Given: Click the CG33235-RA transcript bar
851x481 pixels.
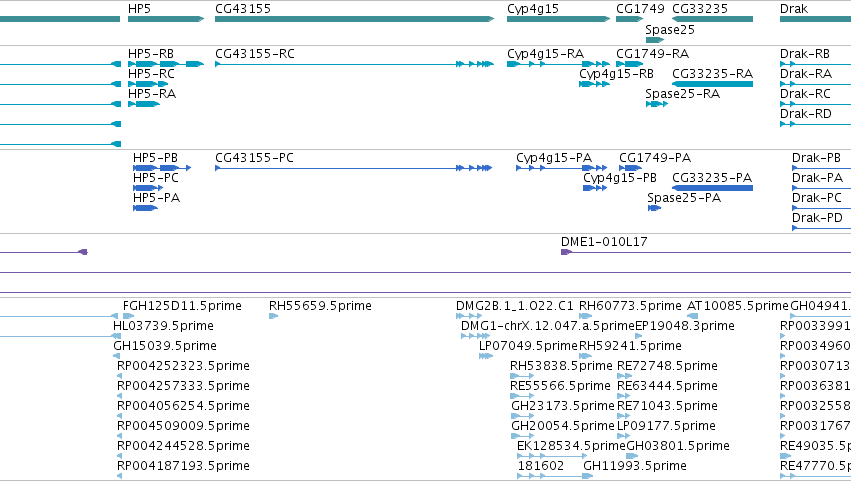Looking at the screenshot, I should (x=712, y=84).
